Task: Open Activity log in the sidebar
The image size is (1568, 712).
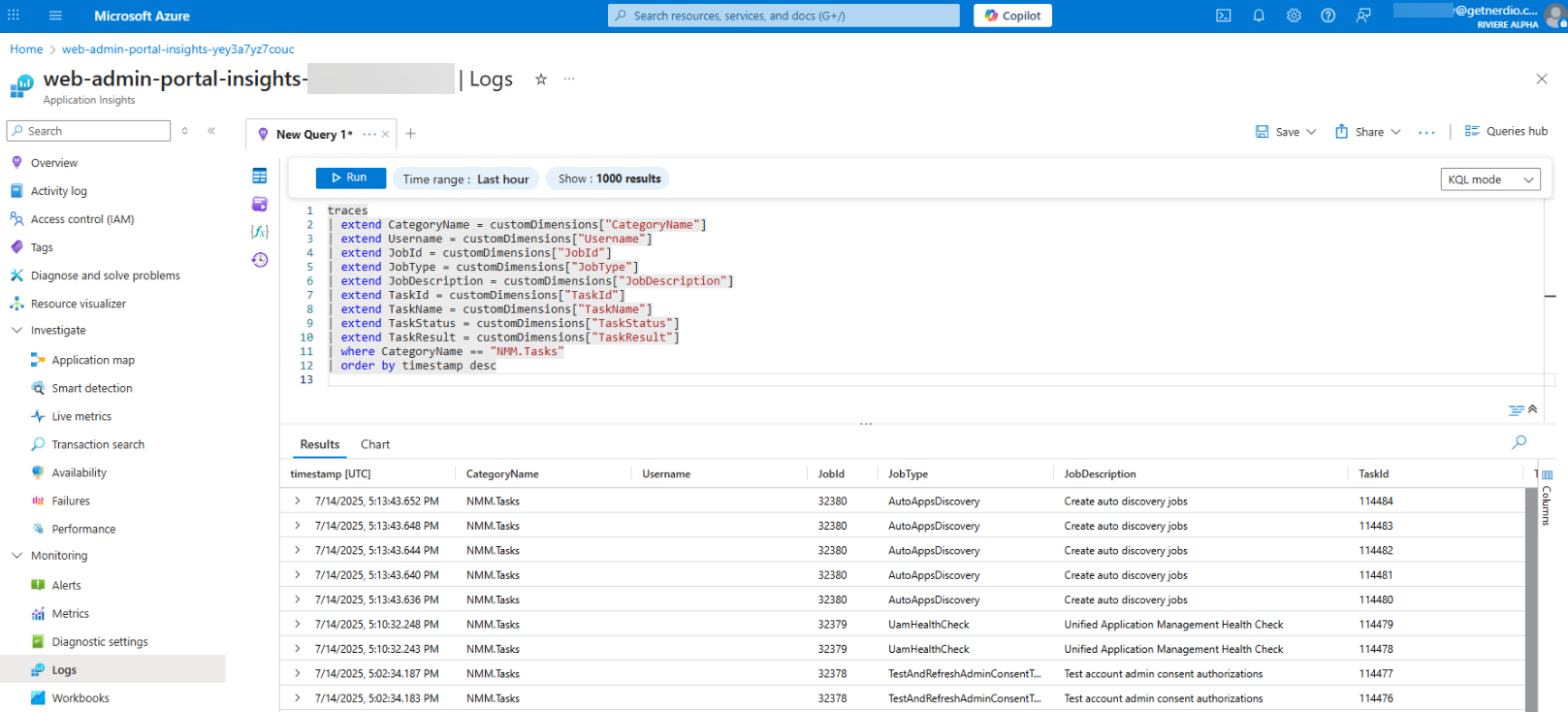Action: (59, 191)
